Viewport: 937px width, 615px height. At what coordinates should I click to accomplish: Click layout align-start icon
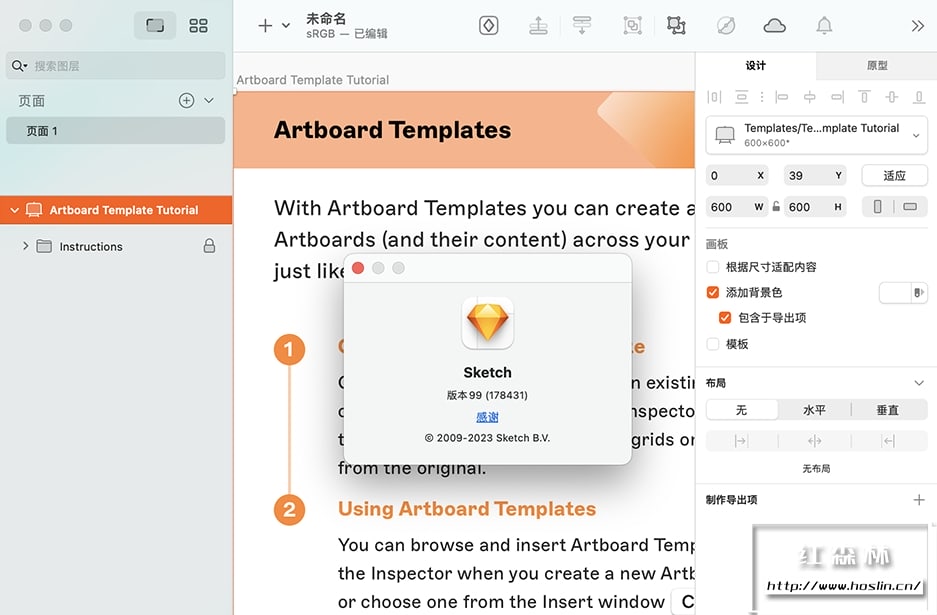[741, 441]
